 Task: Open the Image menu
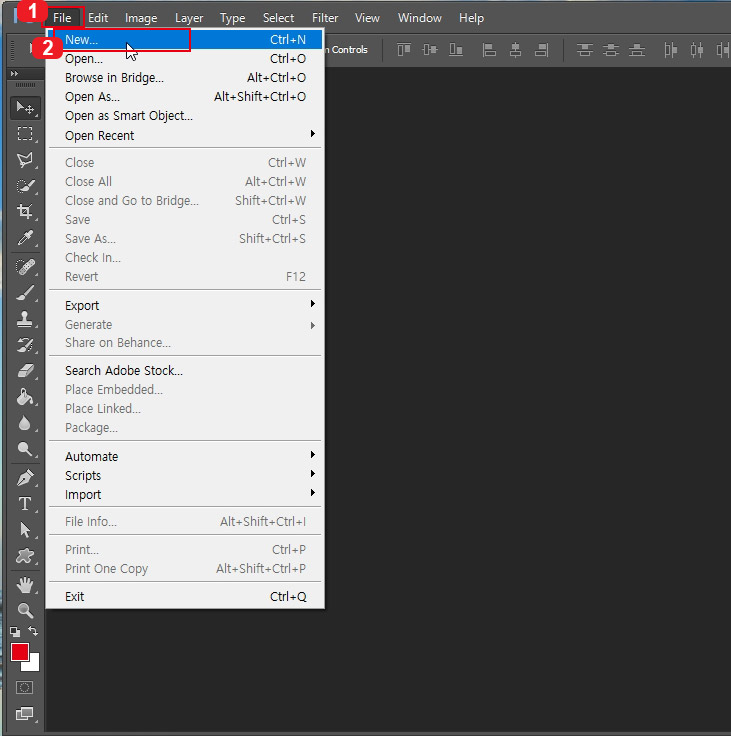[141, 18]
